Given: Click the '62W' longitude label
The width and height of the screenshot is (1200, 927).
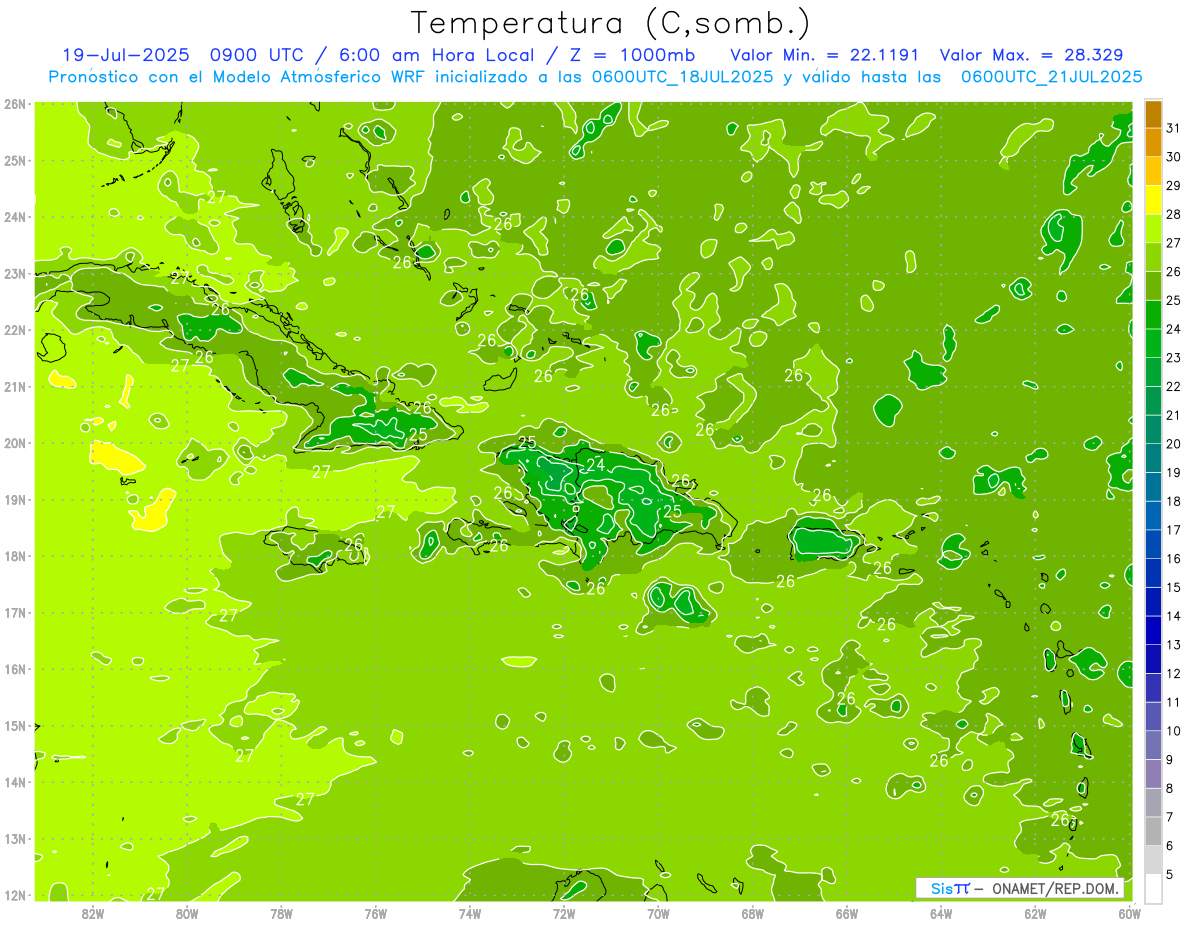Looking at the screenshot, I should coord(1035,913).
